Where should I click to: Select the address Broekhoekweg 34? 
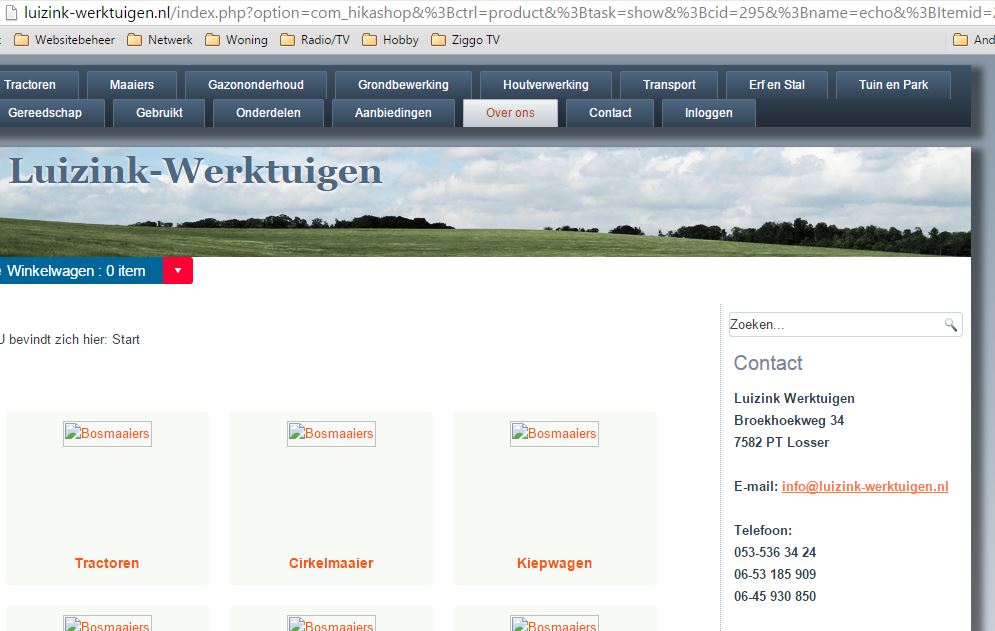(789, 420)
